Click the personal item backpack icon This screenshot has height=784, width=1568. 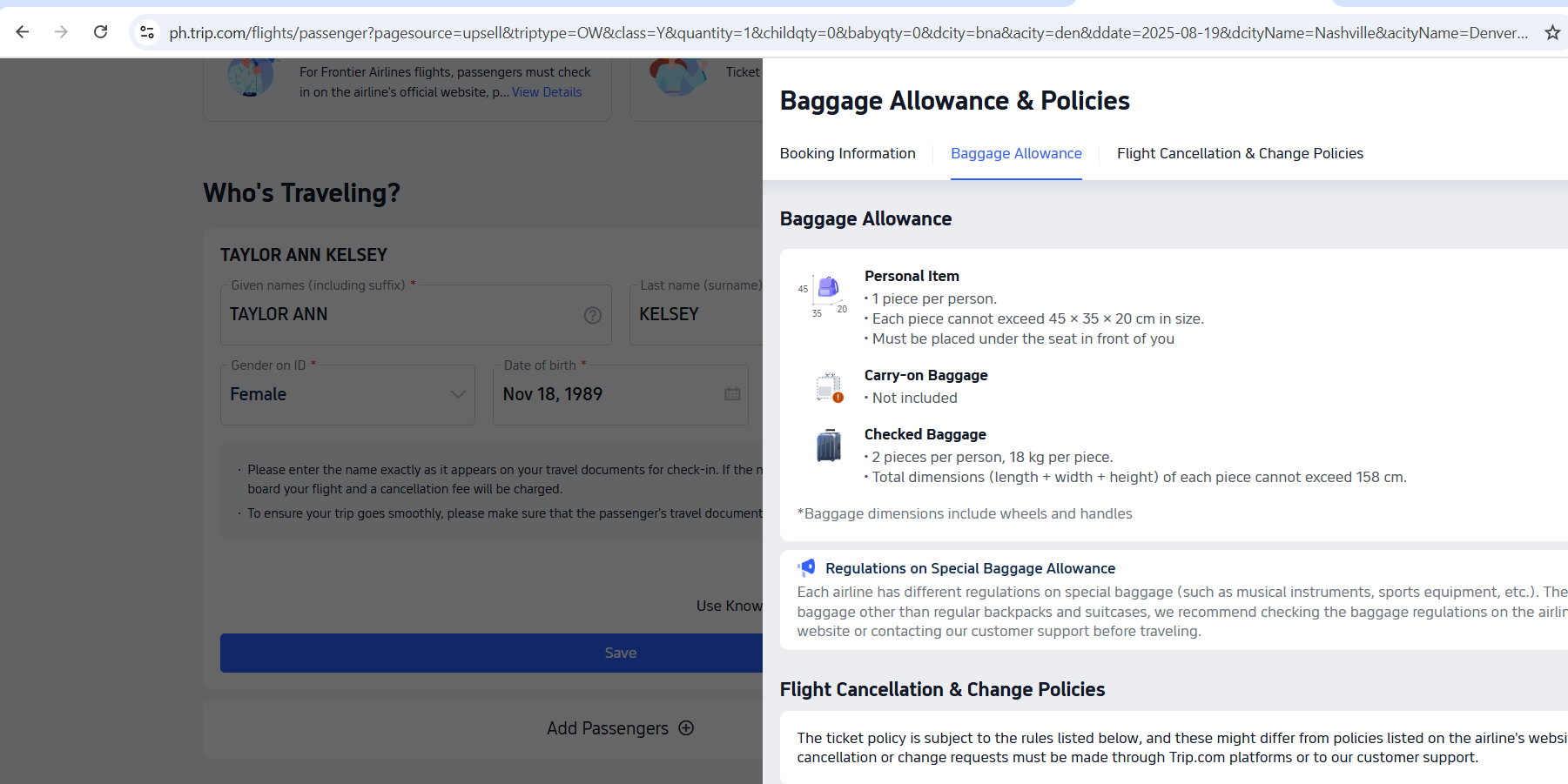coord(828,287)
